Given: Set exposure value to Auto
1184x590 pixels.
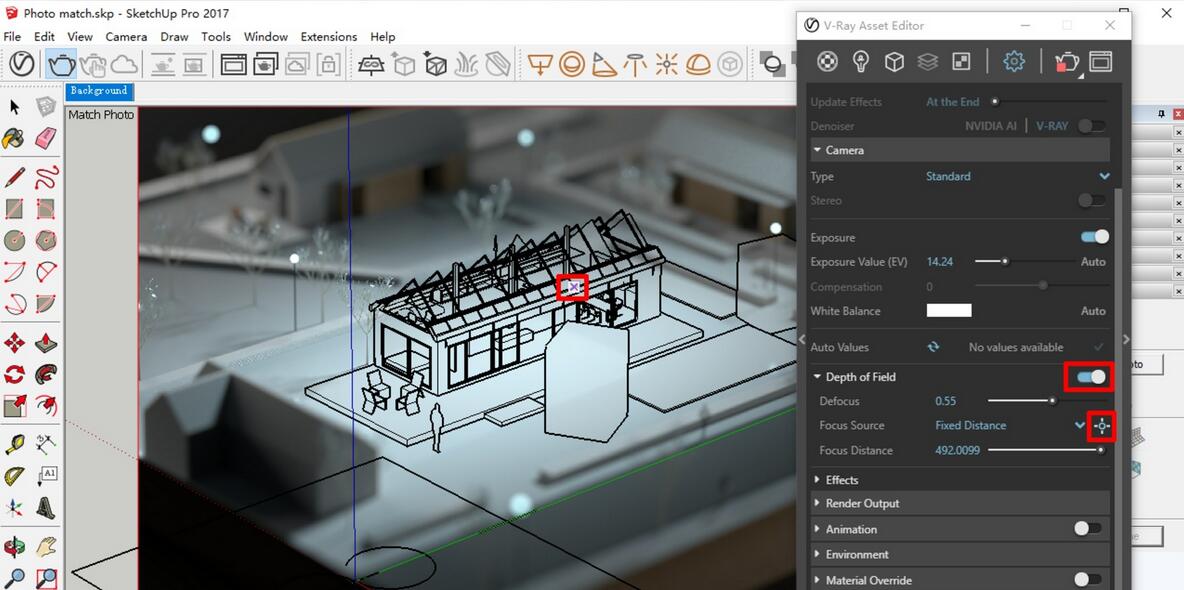Looking at the screenshot, I should tap(1093, 262).
